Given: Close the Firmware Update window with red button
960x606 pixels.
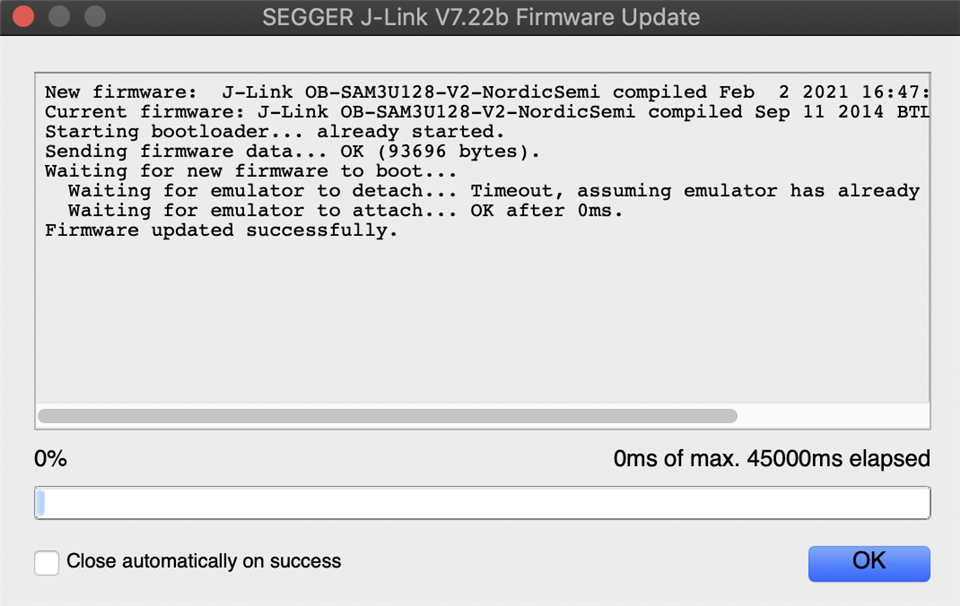Looking at the screenshot, I should (x=24, y=17).
